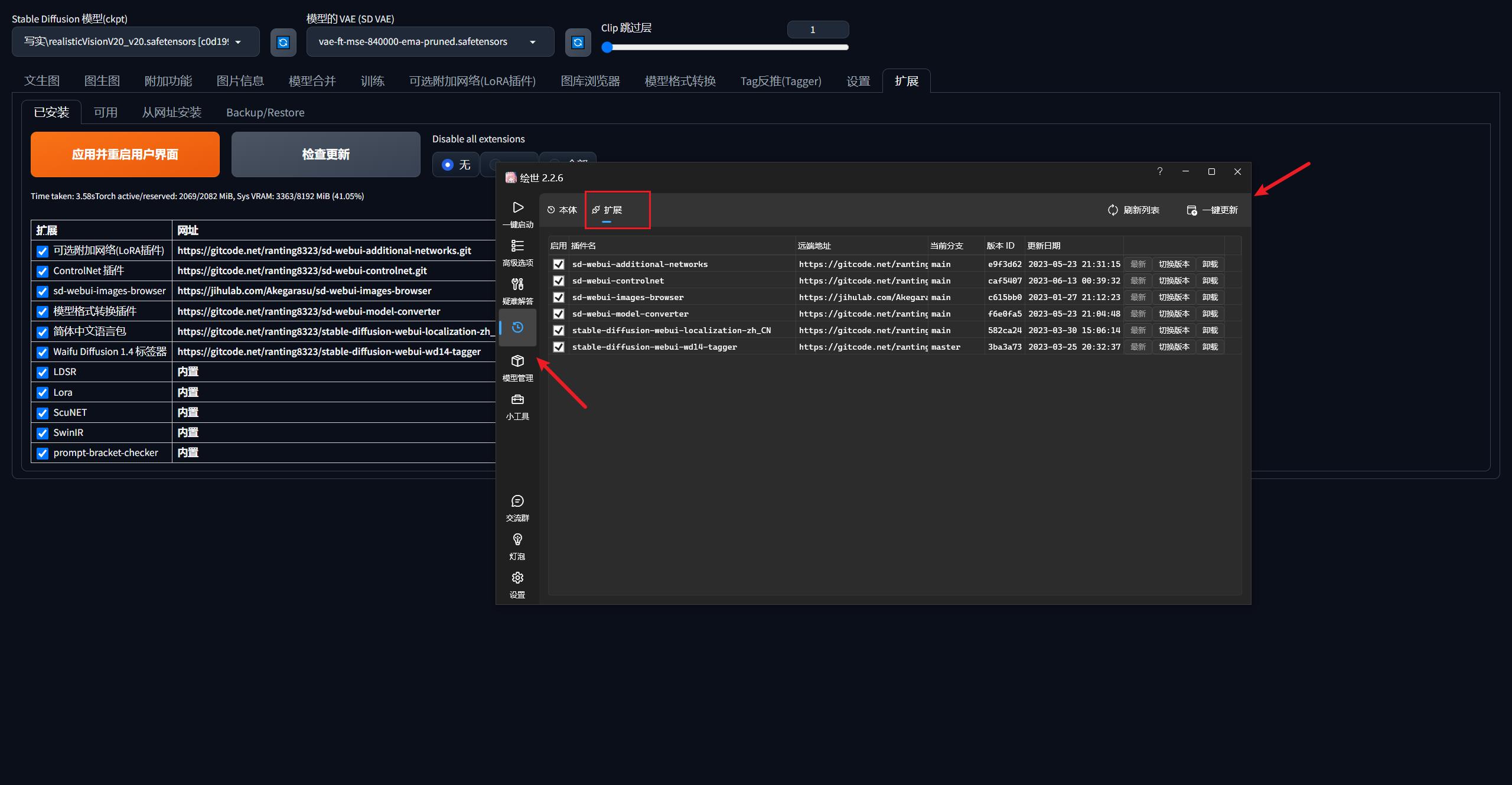Click the lightbulb (灯泡) icon
1512x785 pixels.
pyautogui.click(x=517, y=540)
